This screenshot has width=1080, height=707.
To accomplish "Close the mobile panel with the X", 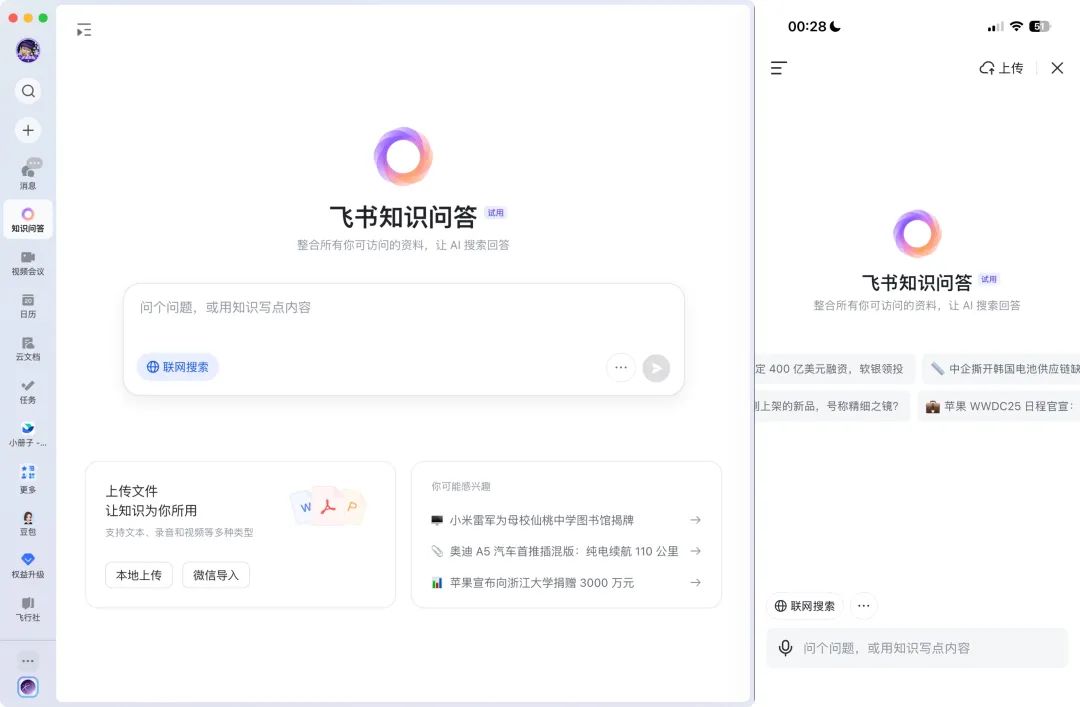I will (1057, 68).
